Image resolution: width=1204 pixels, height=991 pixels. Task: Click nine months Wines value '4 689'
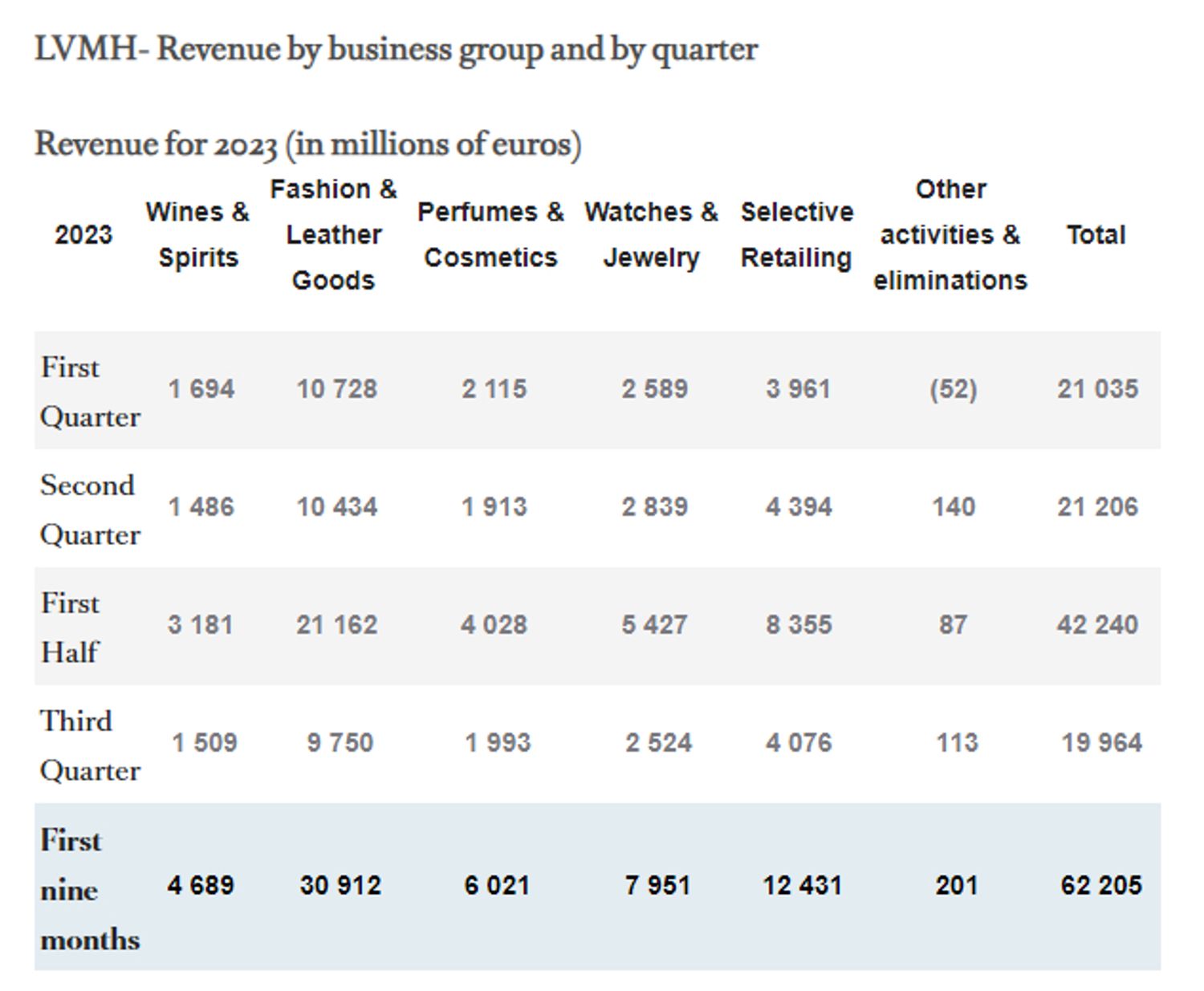click(201, 886)
